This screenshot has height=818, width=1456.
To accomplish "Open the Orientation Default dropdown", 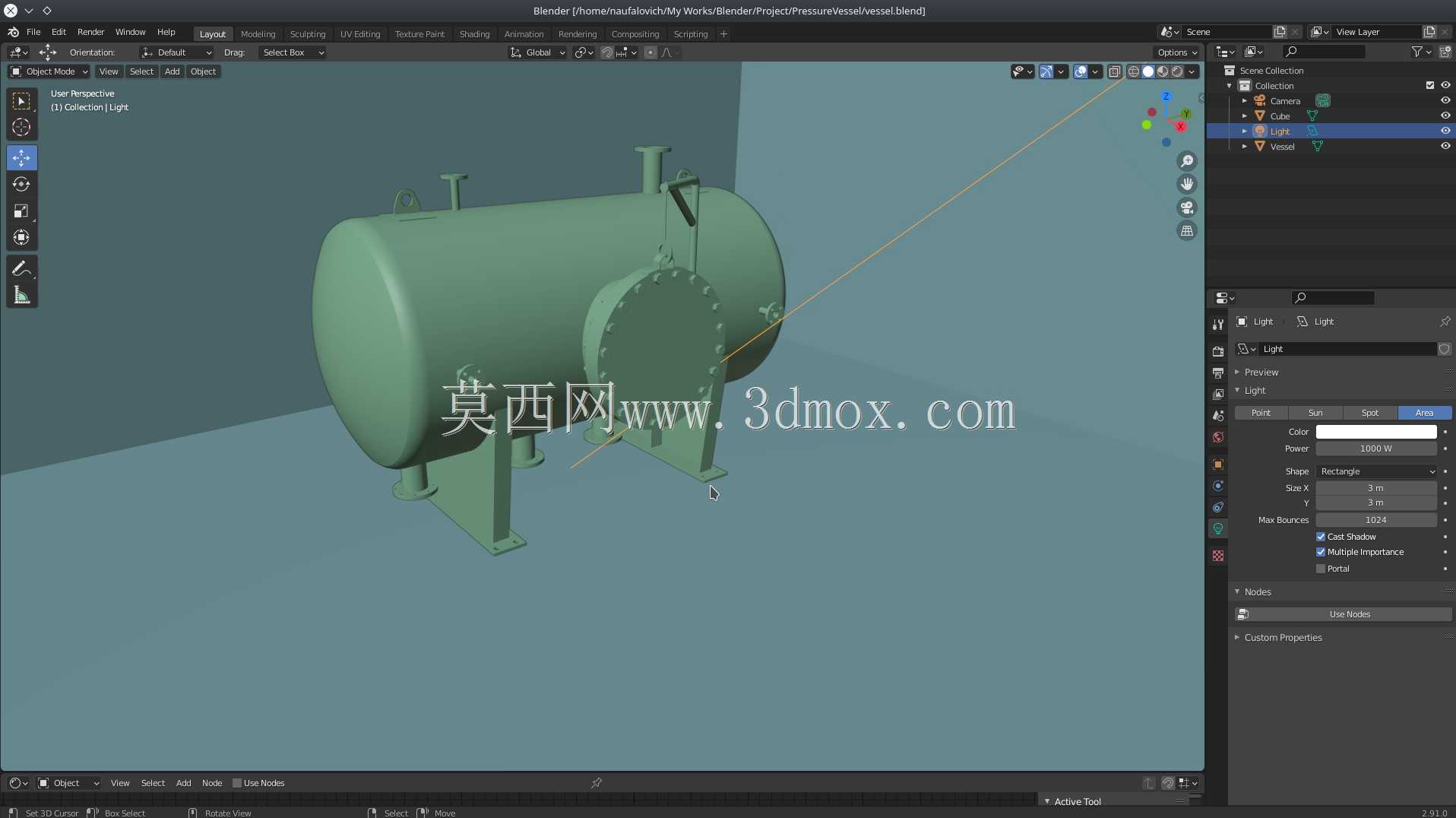I will tap(177, 52).
